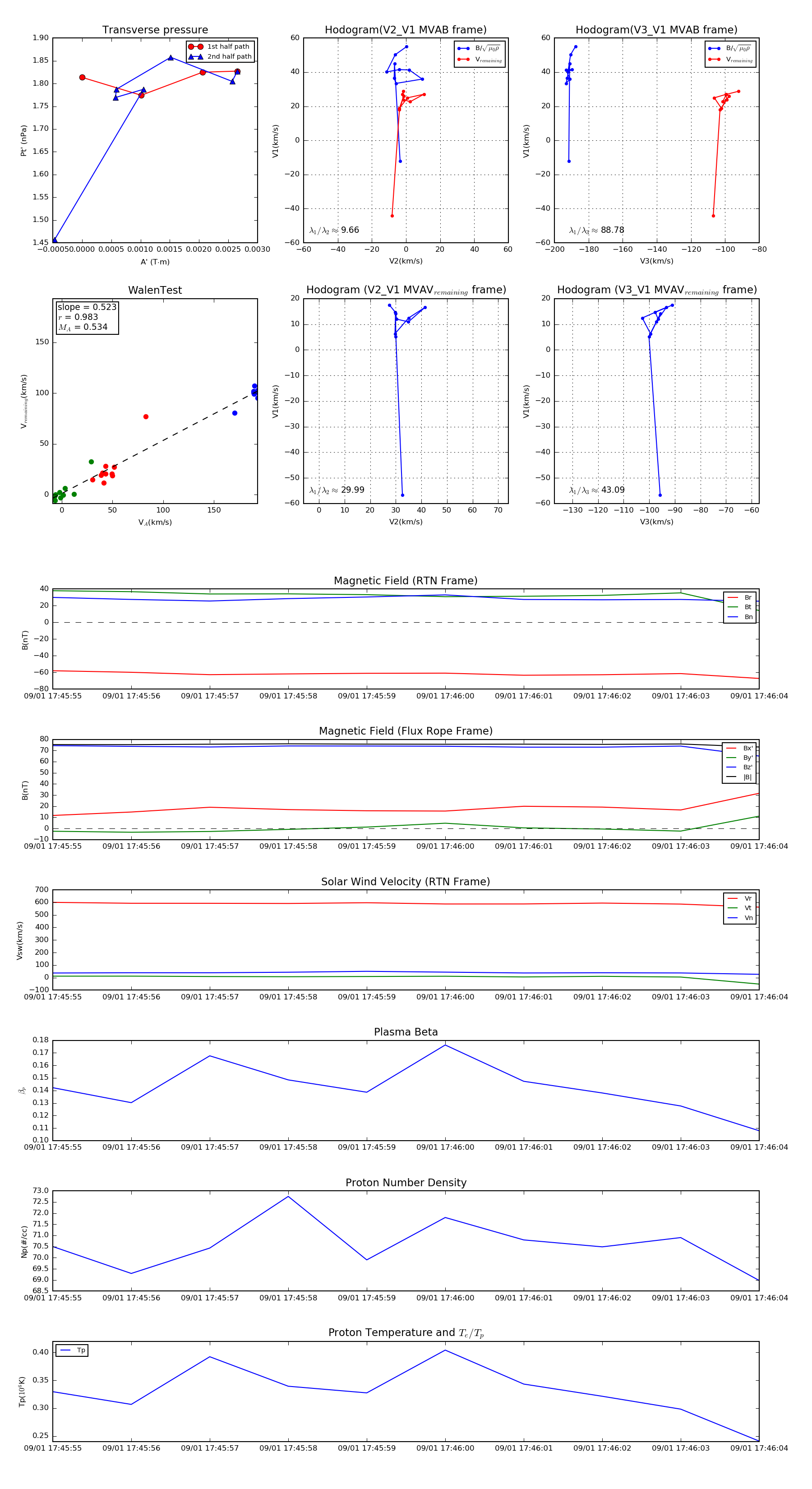Click the "Pt' (nPa)" axis label

click(x=24, y=140)
